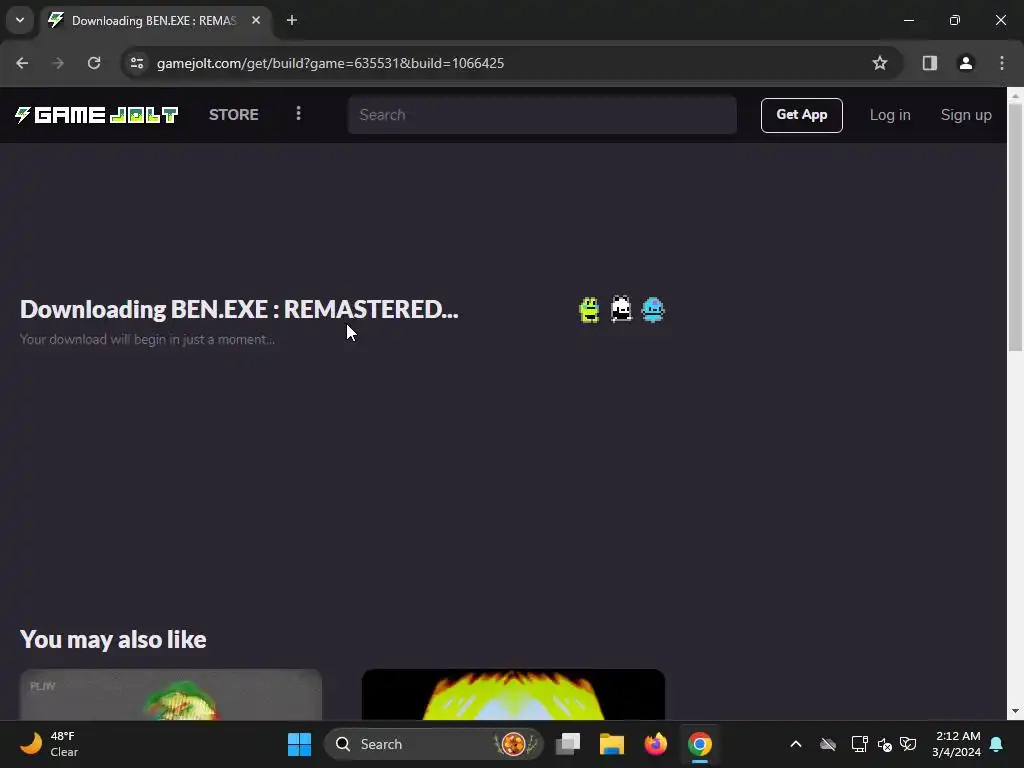Open the network status tray icon
The height and width of the screenshot is (768, 1024).
[x=859, y=744]
